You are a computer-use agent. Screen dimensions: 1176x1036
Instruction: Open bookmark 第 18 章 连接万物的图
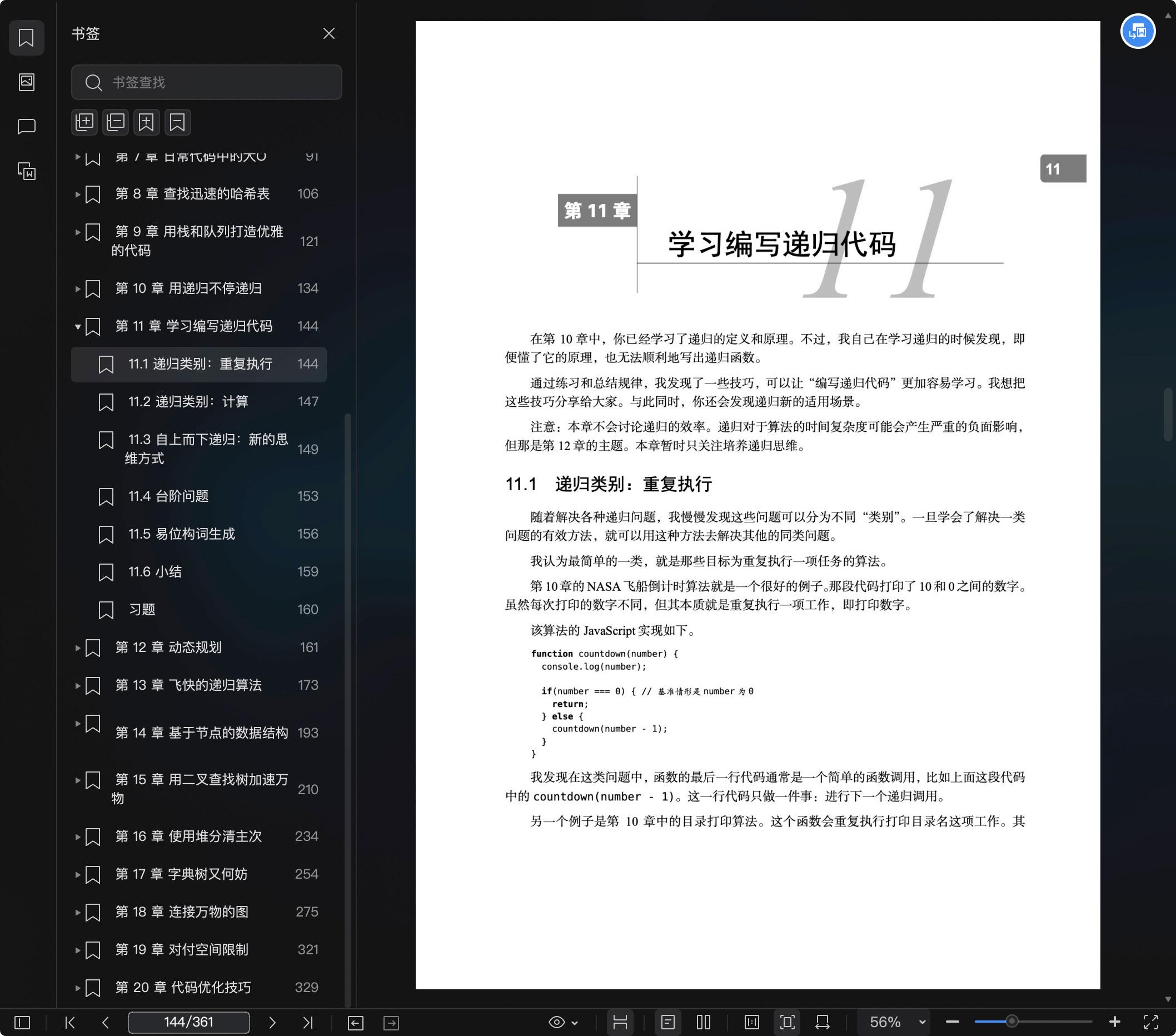click(199, 912)
